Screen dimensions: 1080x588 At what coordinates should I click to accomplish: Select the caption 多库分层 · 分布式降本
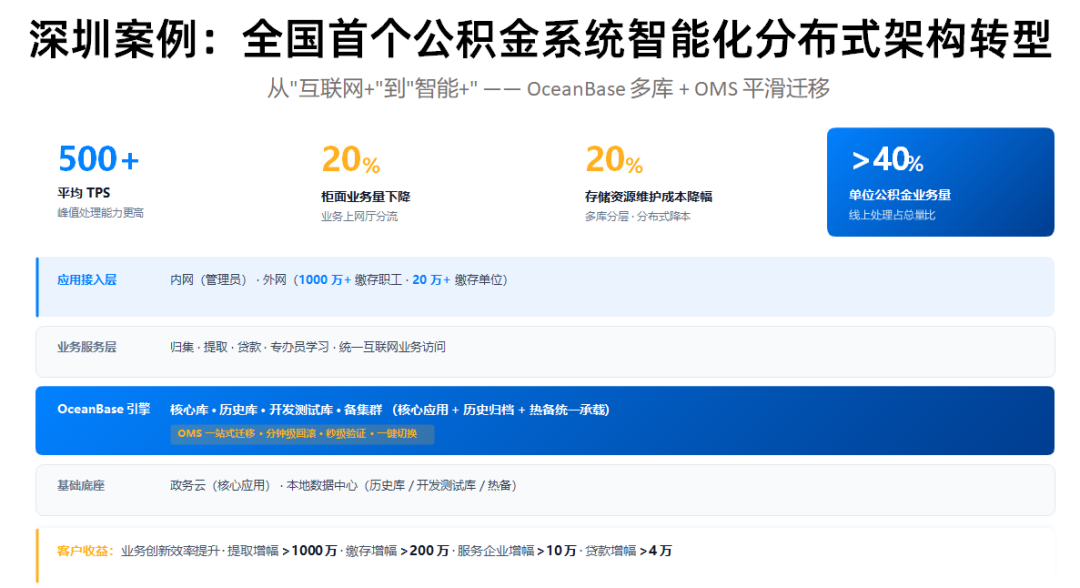point(637,216)
